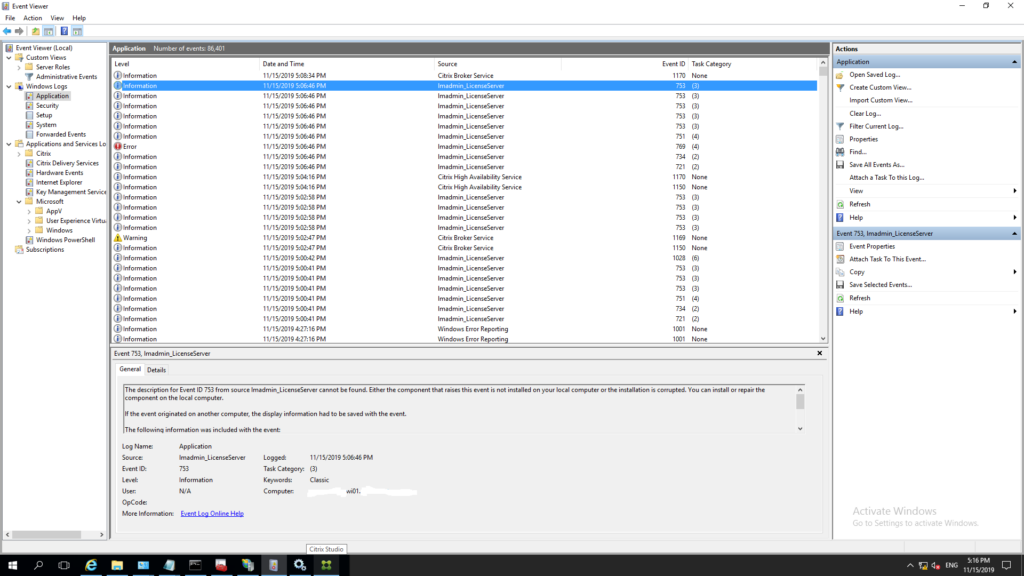Select the Security log in tree

coord(47,106)
